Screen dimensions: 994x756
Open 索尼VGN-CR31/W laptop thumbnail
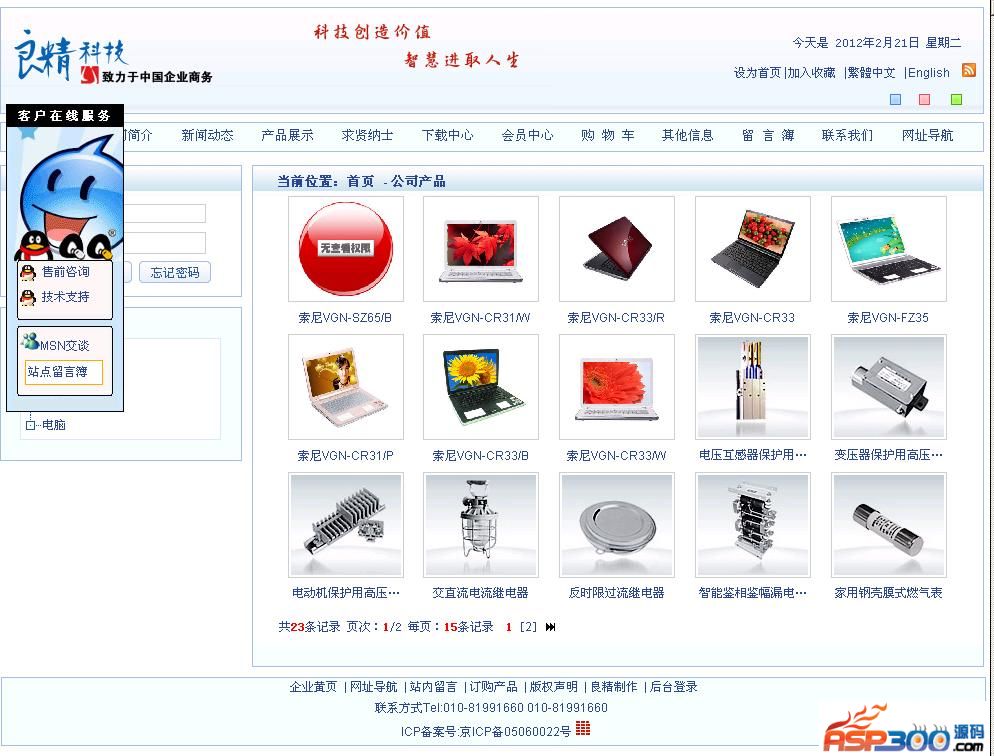(x=481, y=249)
